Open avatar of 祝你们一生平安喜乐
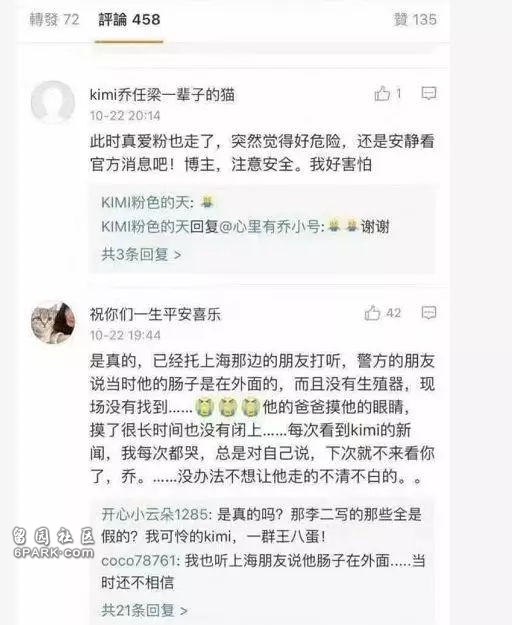This screenshot has width=512, height=625. [x=53, y=322]
